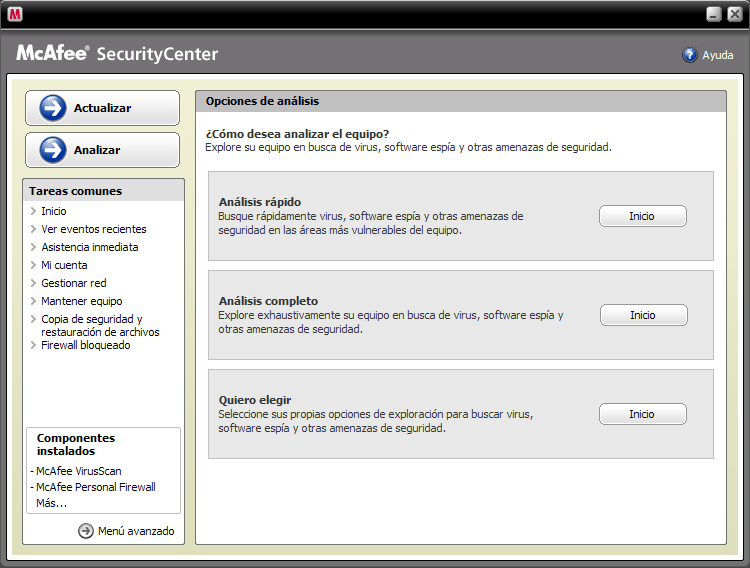Click the Menú avanzado arrow icon
This screenshot has height=568, width=750.
click(x=86, y=531)
